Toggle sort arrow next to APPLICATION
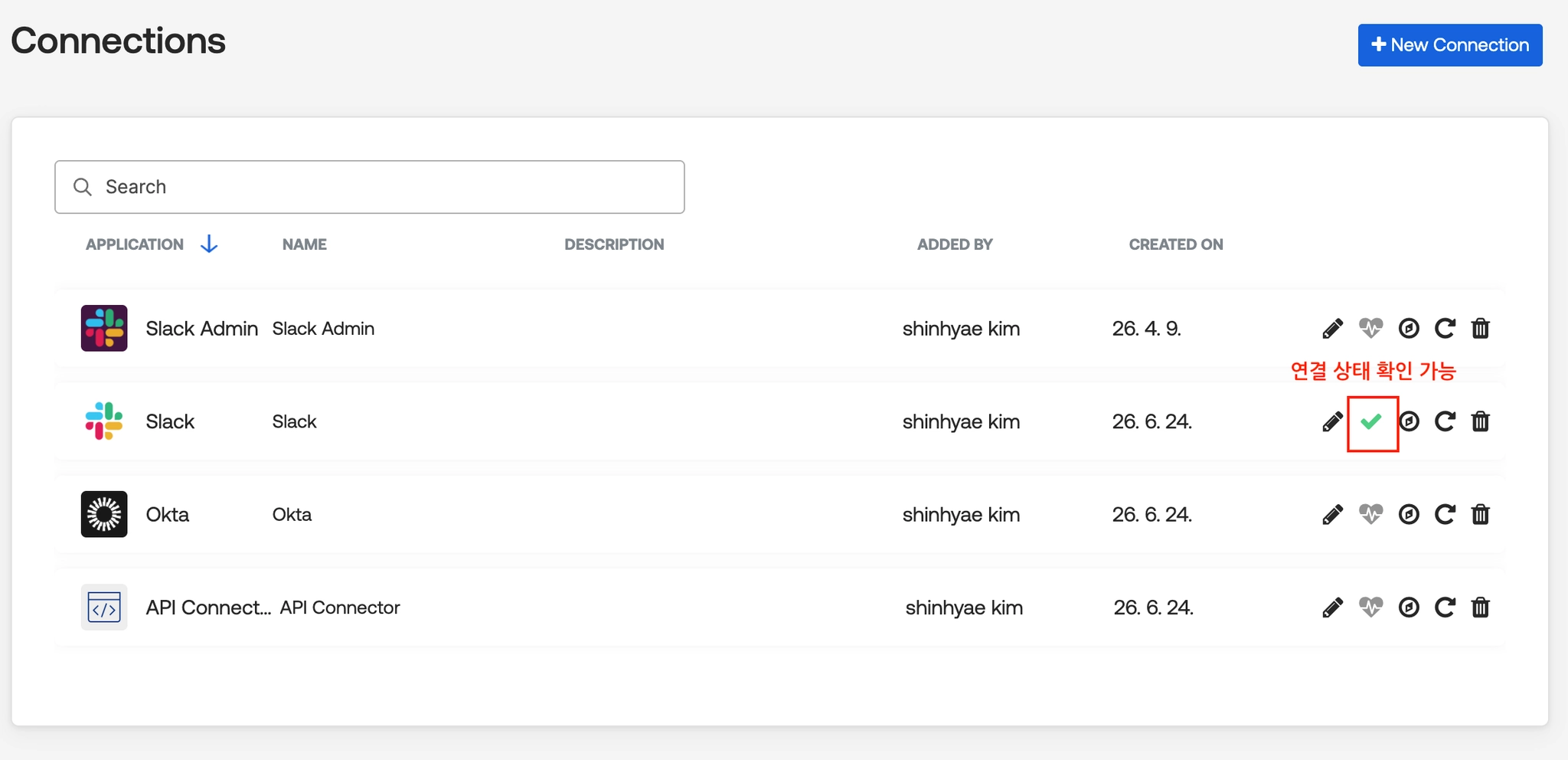The height and width of the screenshot is (760, 1568). 209,244
